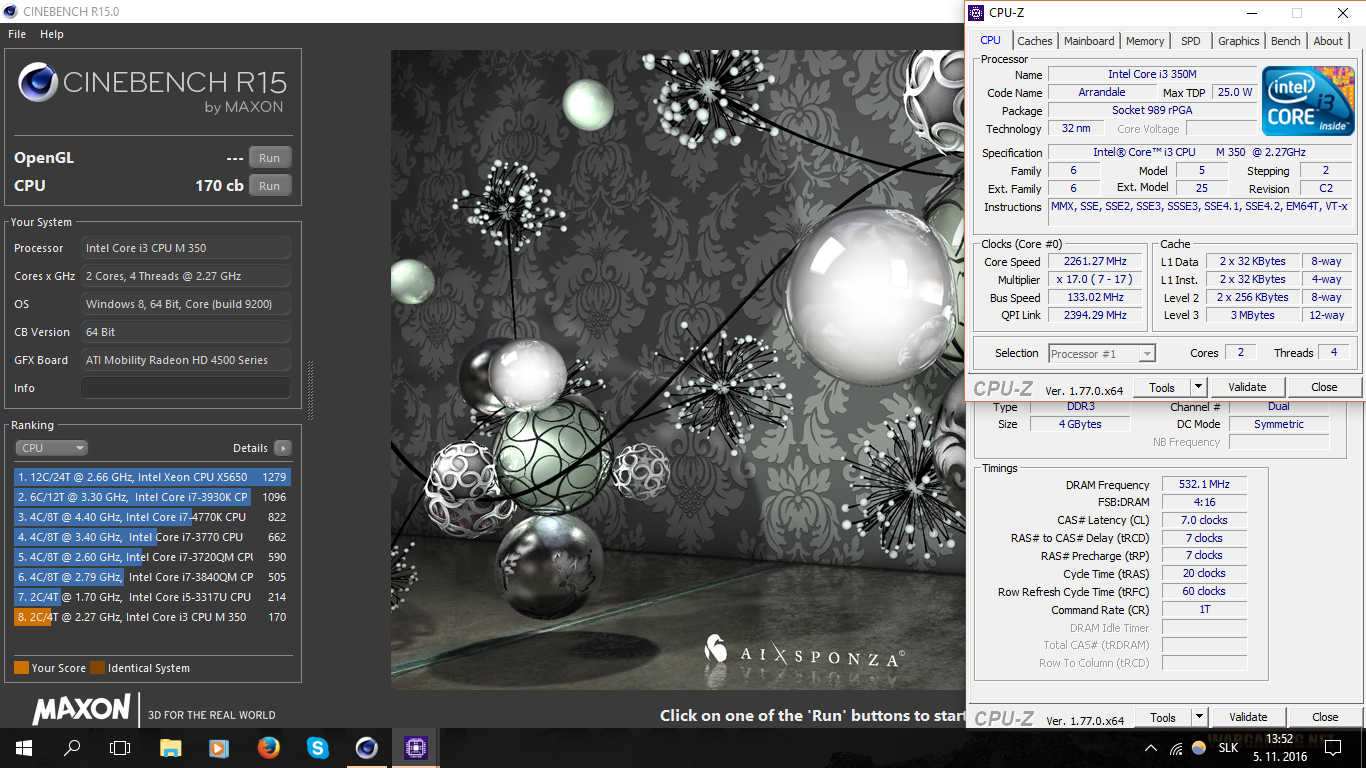The height and width of the screenshot is (768, 1366).
Task: Switch to Caches tab
Action: (1035, 41)
